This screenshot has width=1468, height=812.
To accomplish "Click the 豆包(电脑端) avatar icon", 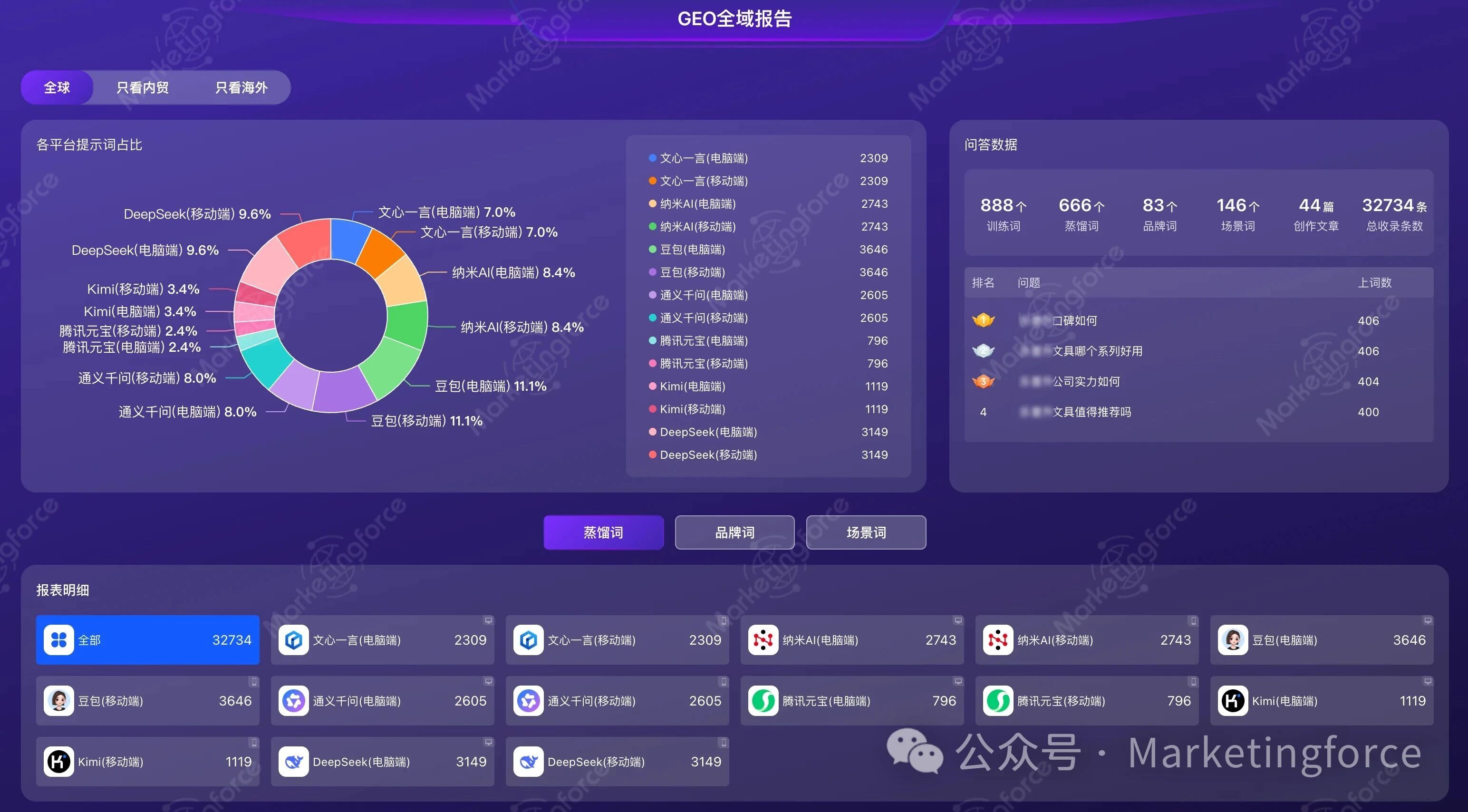I will coord(1233,640).
